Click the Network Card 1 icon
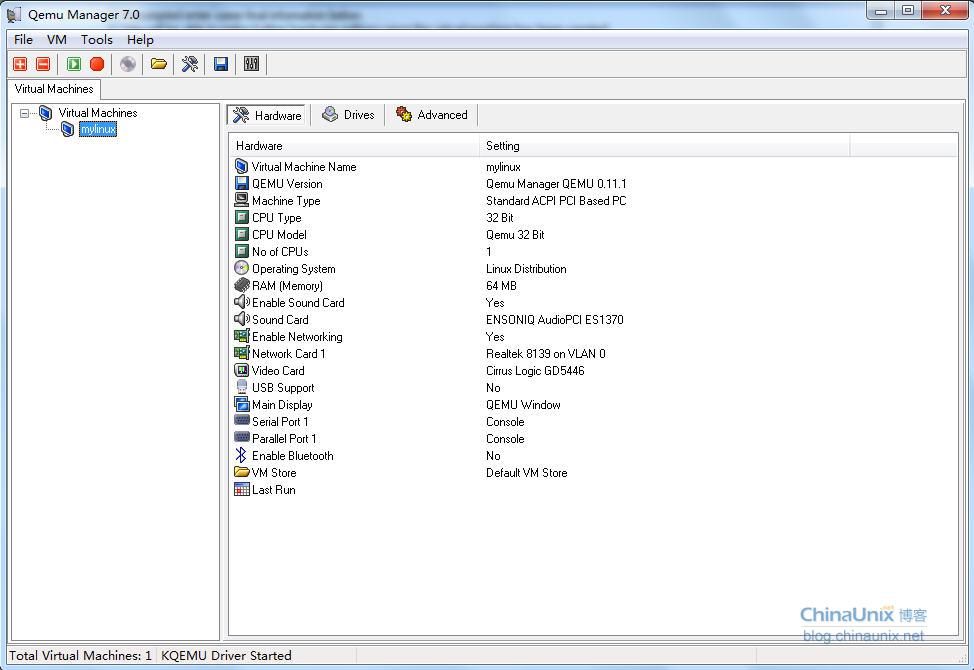This screenshot has width=974, height=670. click(x=242, y=353)
